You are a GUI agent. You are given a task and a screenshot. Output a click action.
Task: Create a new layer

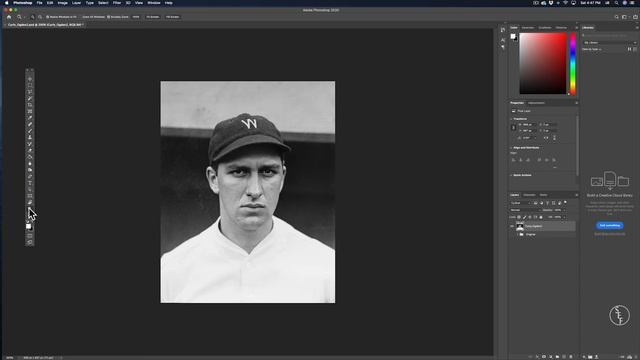564,357
